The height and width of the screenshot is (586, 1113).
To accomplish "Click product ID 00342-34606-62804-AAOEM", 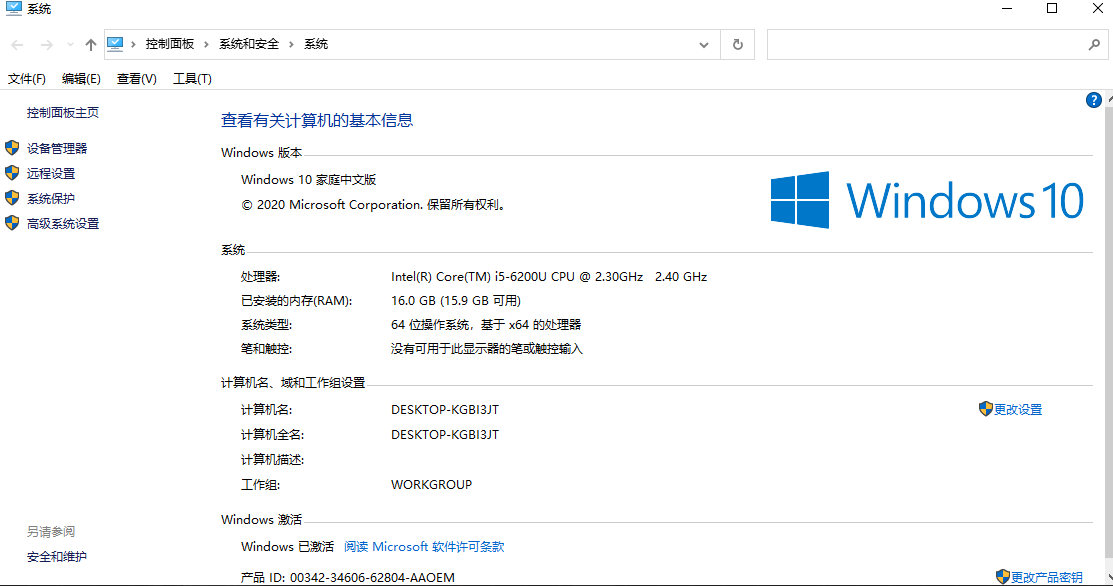I will click(x=372, y=577).
